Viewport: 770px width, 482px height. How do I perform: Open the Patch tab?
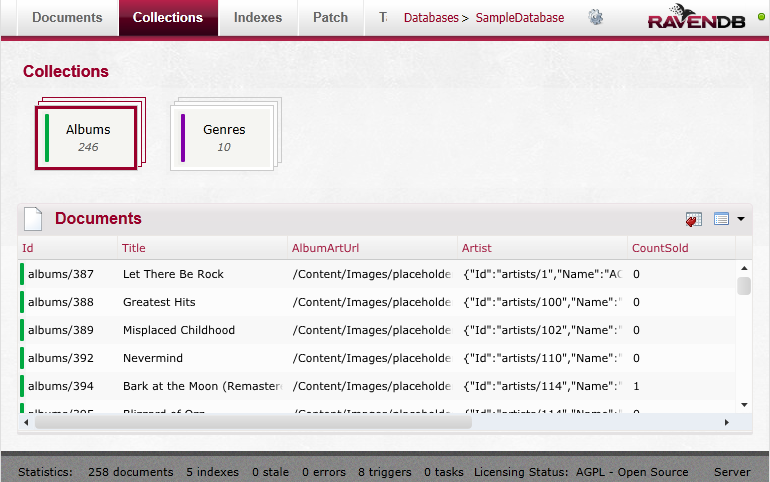[330, 18]
